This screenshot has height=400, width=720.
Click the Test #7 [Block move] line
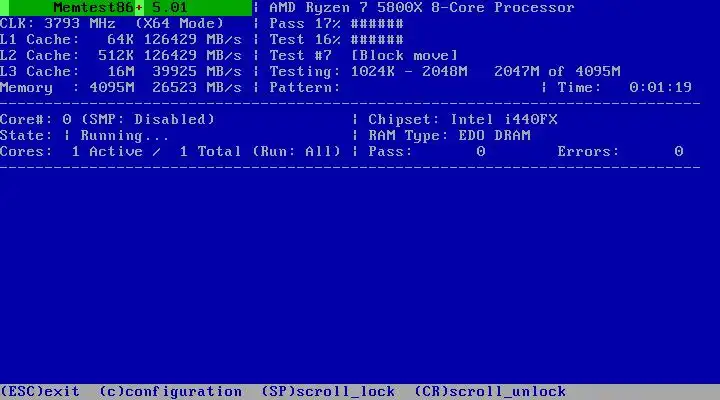[x=364, y=56]
